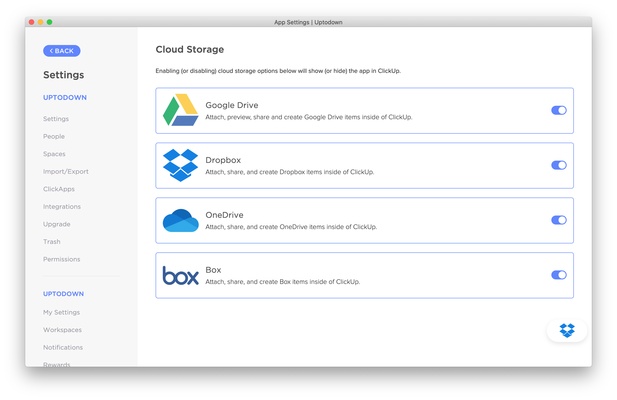
Task: Click the Box title text
Action: 213,270
